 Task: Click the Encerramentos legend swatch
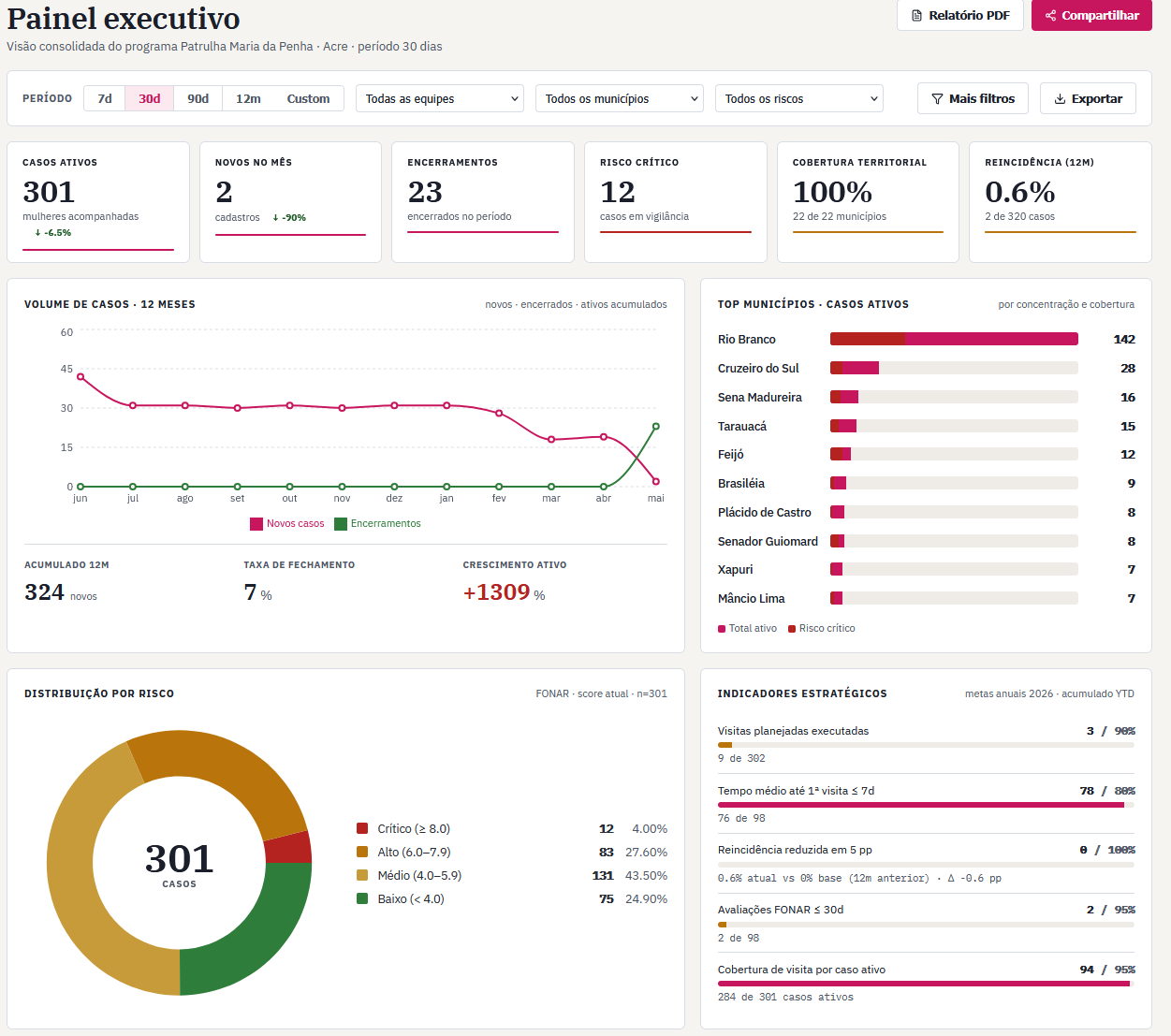[341, 524]
